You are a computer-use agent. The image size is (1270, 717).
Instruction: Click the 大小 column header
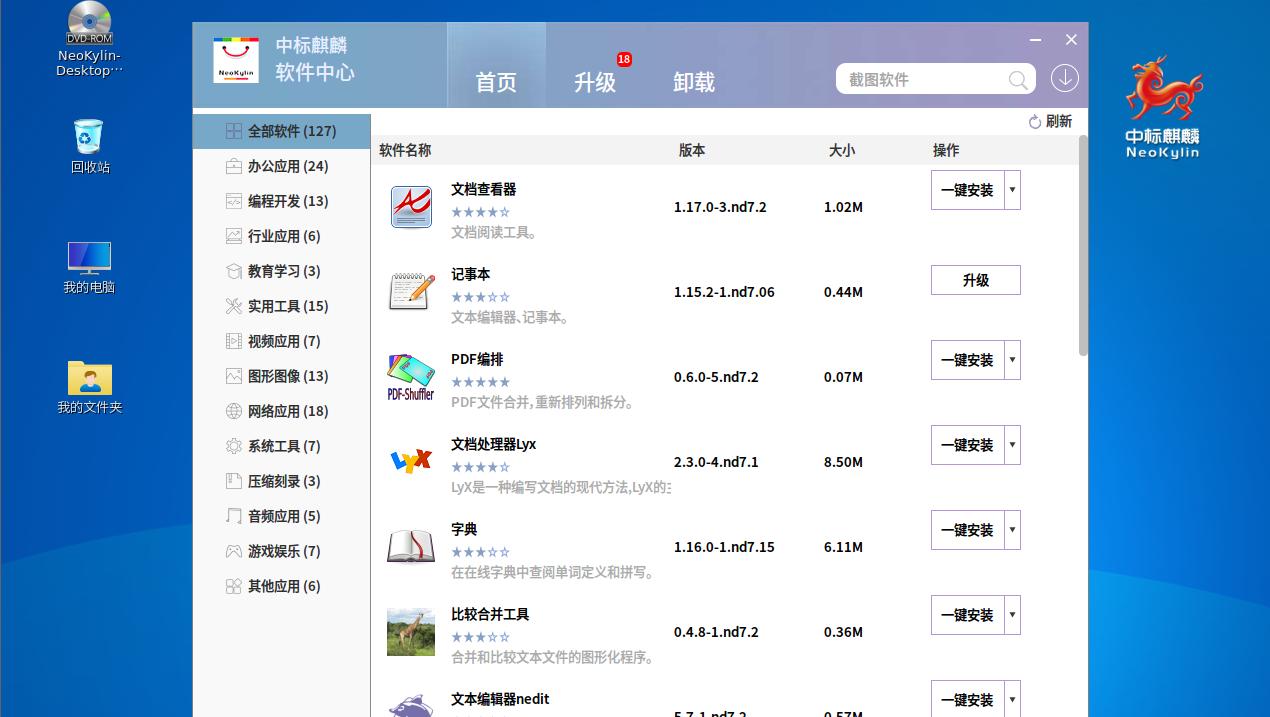842,150
